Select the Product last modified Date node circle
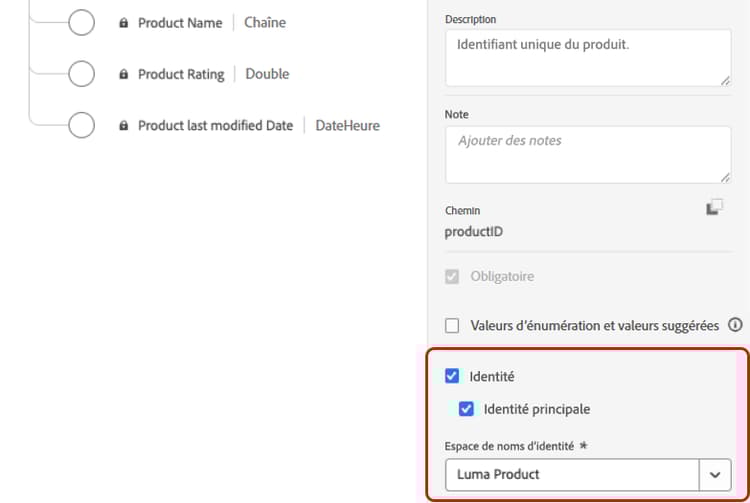Image resolution: width=750 pixels, height=503 pixels. (x=81, y=126)
